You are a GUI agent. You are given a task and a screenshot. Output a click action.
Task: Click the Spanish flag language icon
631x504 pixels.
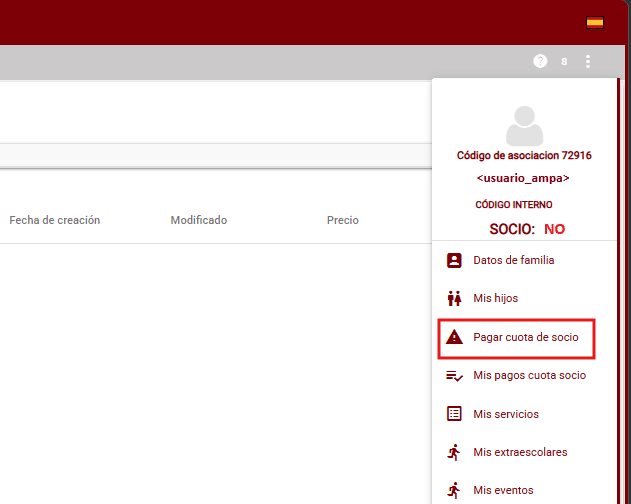594,22
